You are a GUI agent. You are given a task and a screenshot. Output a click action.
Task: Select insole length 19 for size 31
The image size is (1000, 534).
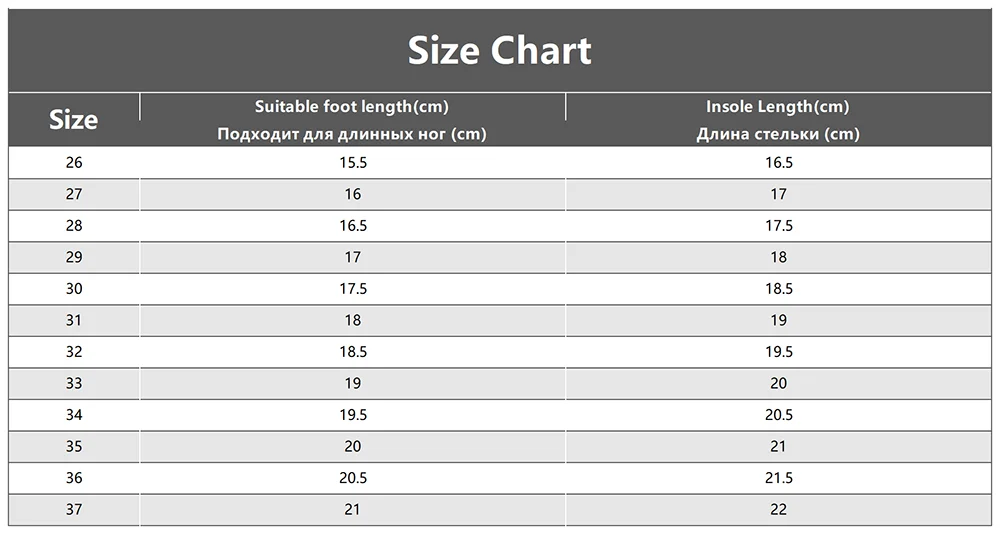[779, 320]
